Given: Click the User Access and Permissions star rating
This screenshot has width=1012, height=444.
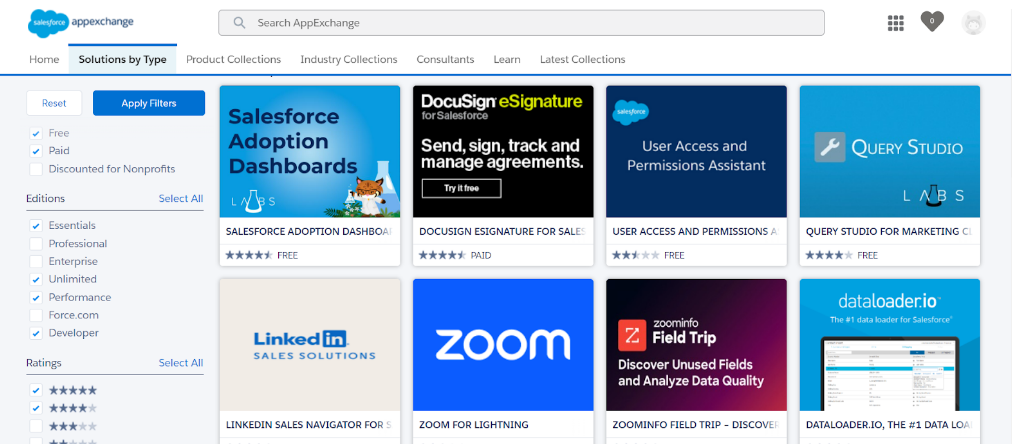Looking at the screenshot, I should [636, 255].
